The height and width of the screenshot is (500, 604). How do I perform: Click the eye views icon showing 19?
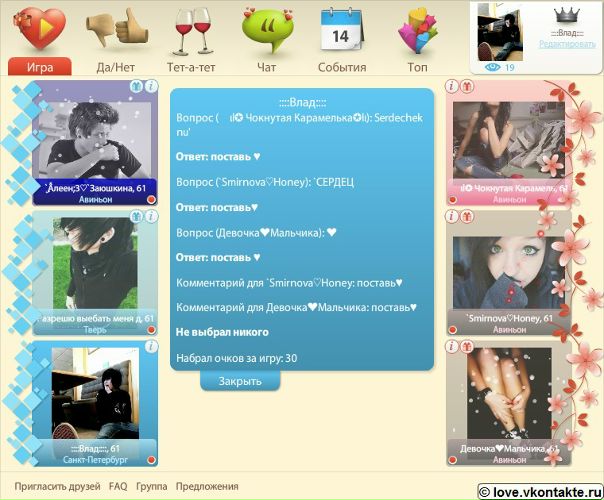click(491, 67)
